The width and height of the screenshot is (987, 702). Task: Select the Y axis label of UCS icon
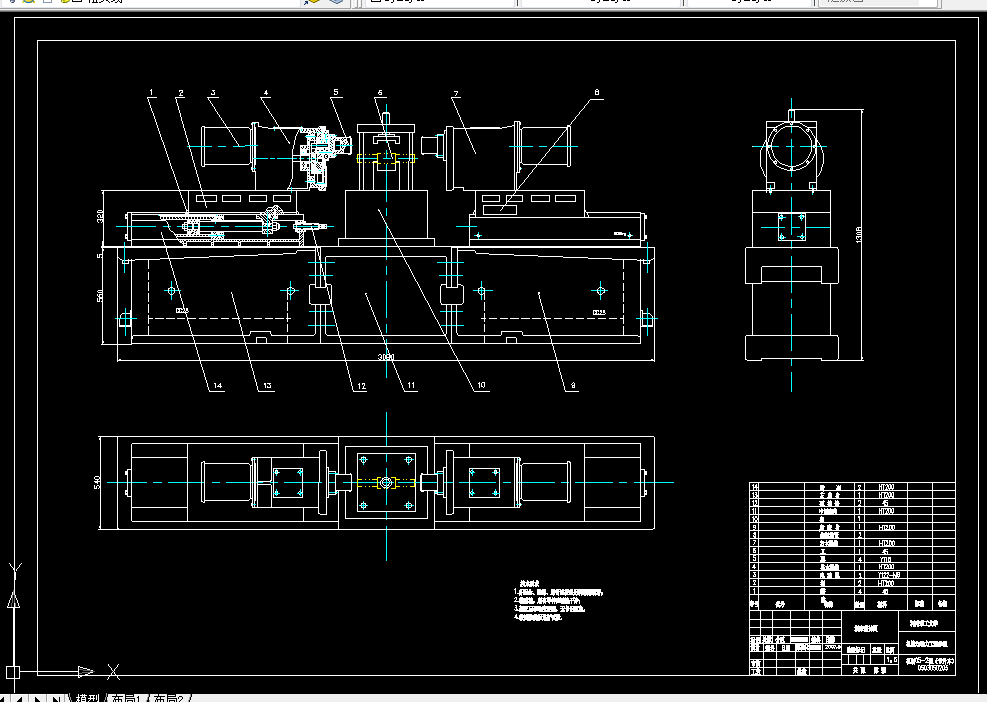15,569
